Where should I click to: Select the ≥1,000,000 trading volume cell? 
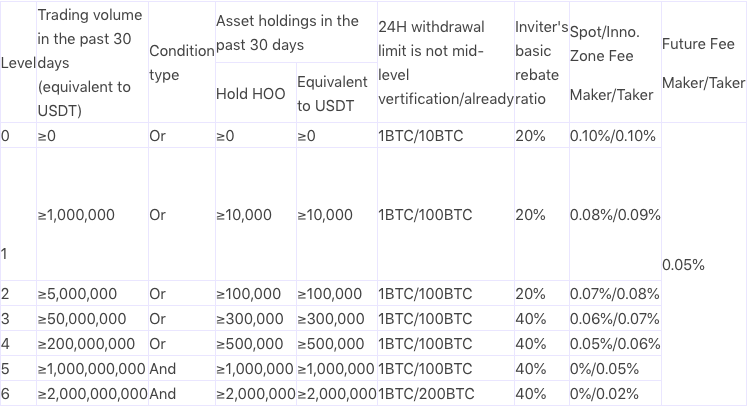pyautogui.click(x=93, y=214)
